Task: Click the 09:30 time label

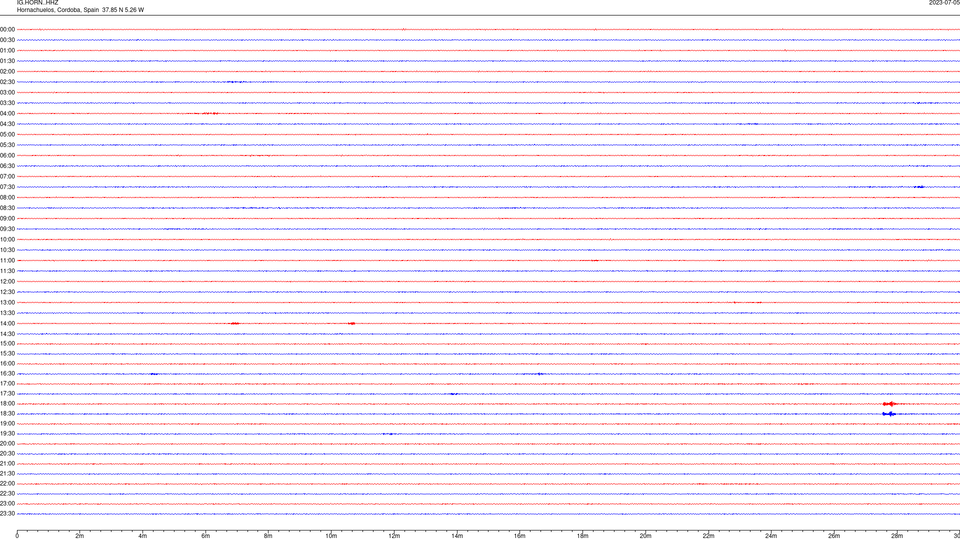Action: click(x=7, y=229)
